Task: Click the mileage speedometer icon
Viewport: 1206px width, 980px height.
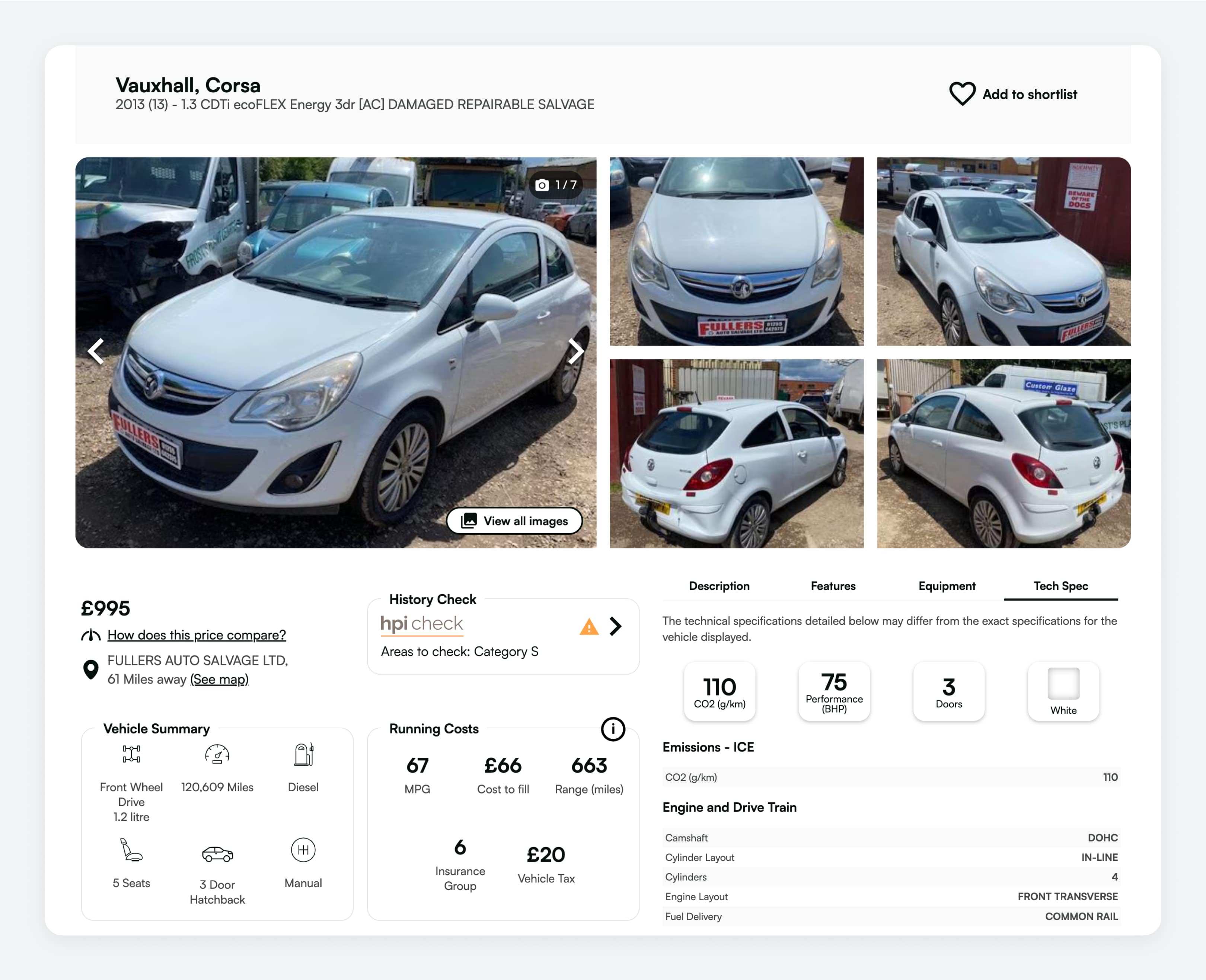Action: (217, 754)
